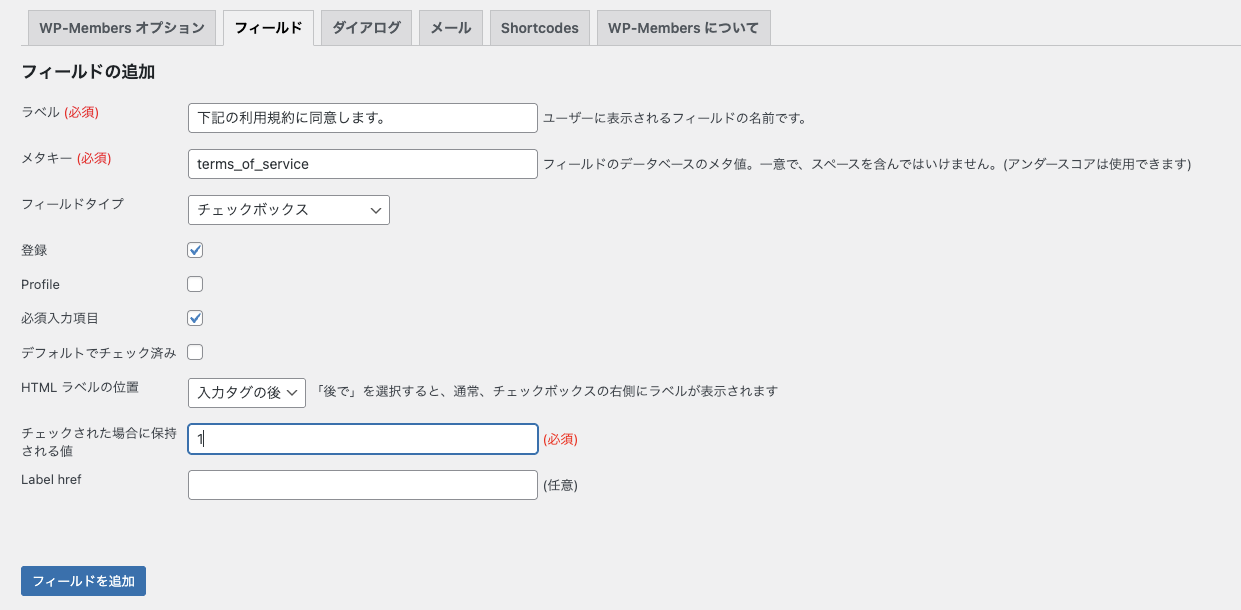
Task: Open the Shortcodes tab
Action: coord(539,28)
